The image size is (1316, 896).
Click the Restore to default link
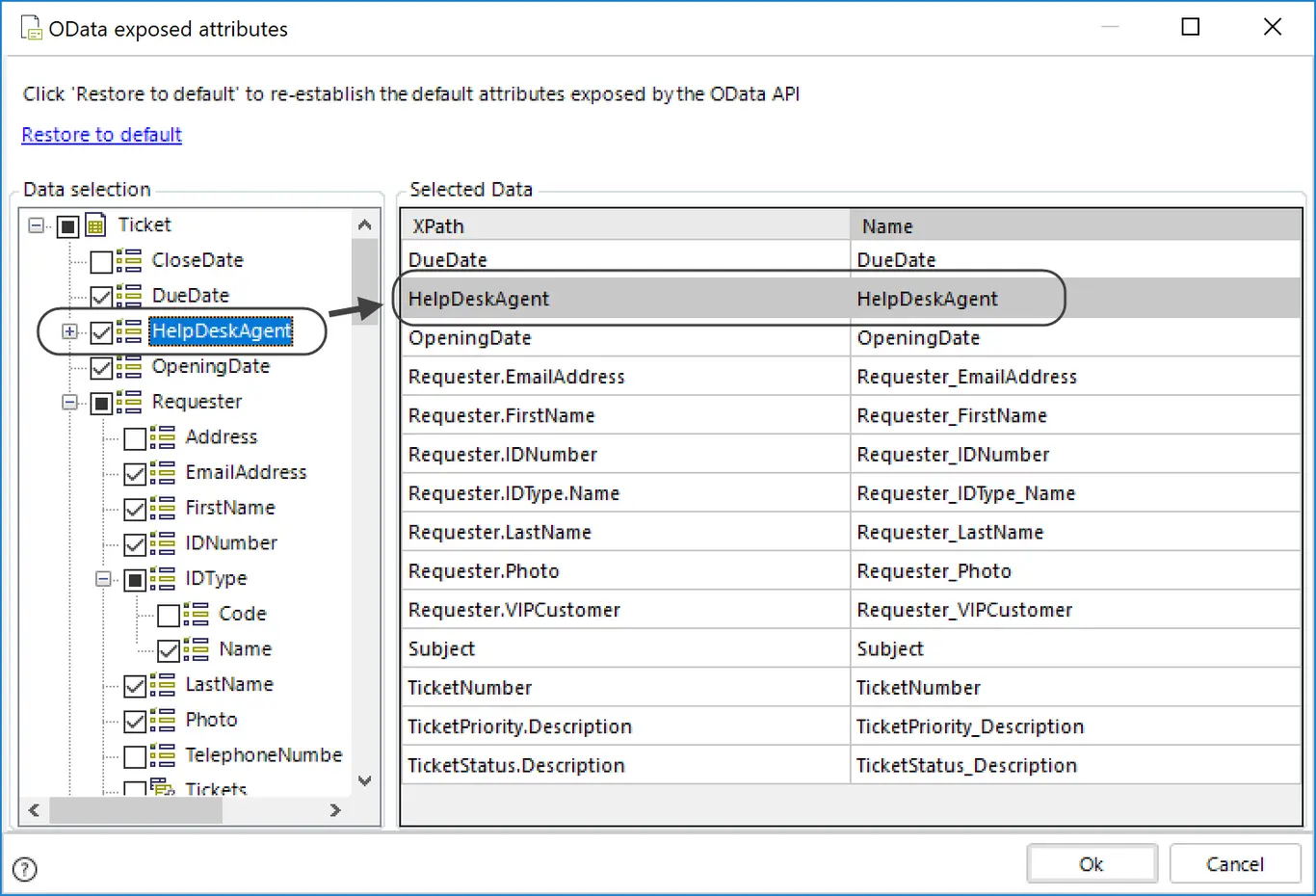pos(102,135)
